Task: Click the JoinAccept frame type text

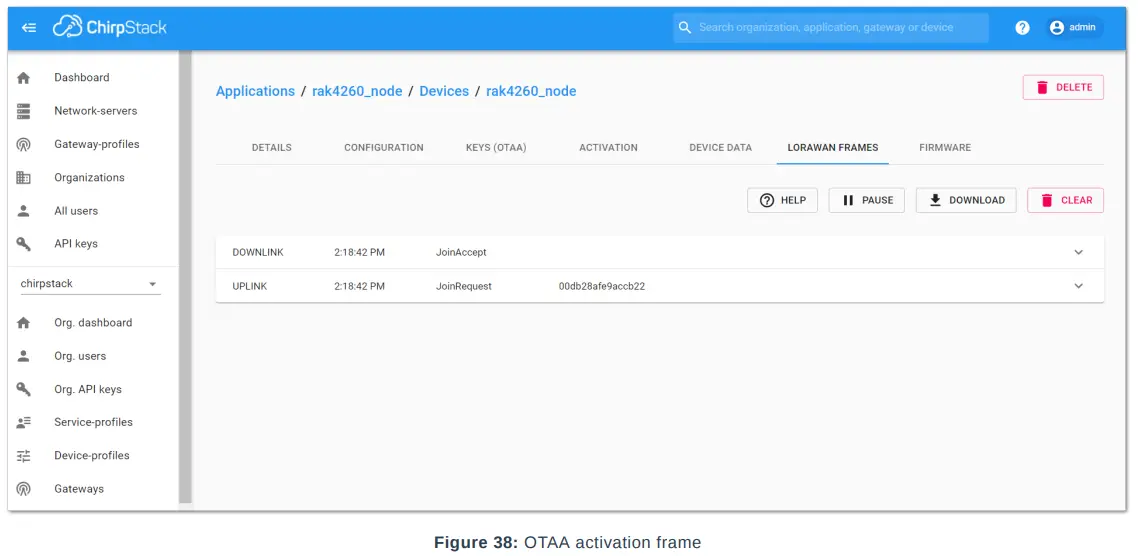Action: (462, 253)
